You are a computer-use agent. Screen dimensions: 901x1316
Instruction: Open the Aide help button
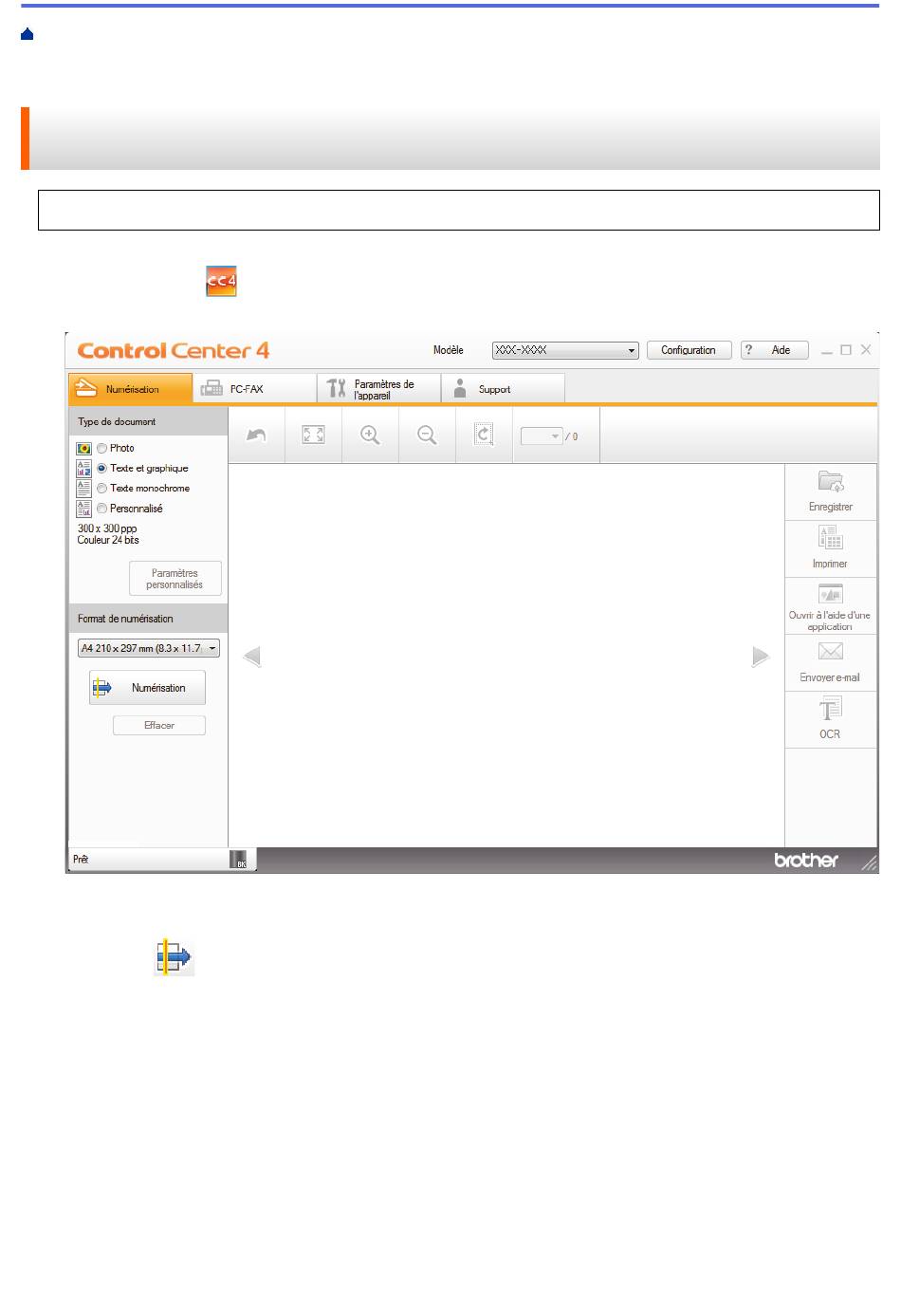(774, 350)
